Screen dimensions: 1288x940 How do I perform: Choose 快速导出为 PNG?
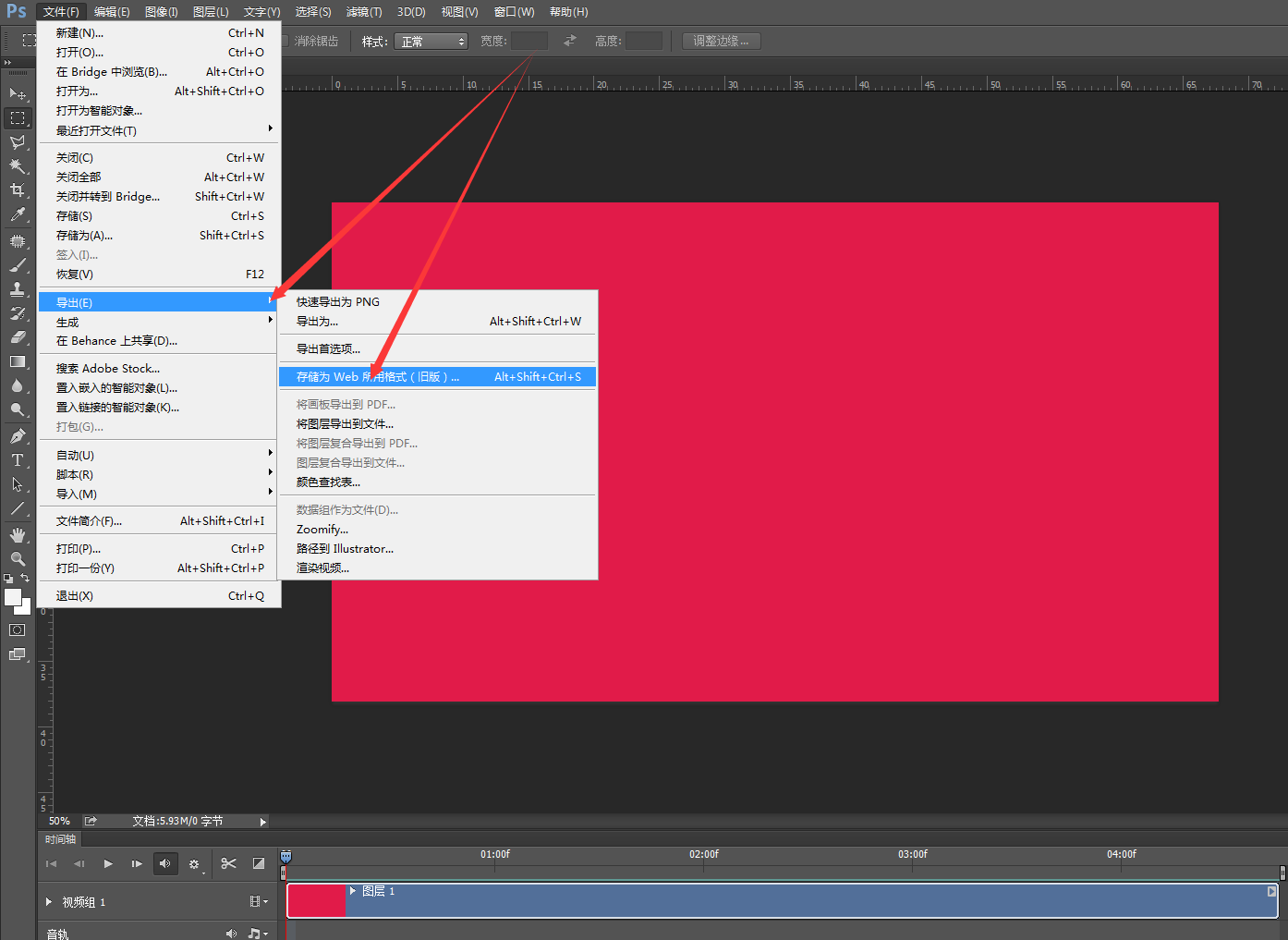click(438, 302)
